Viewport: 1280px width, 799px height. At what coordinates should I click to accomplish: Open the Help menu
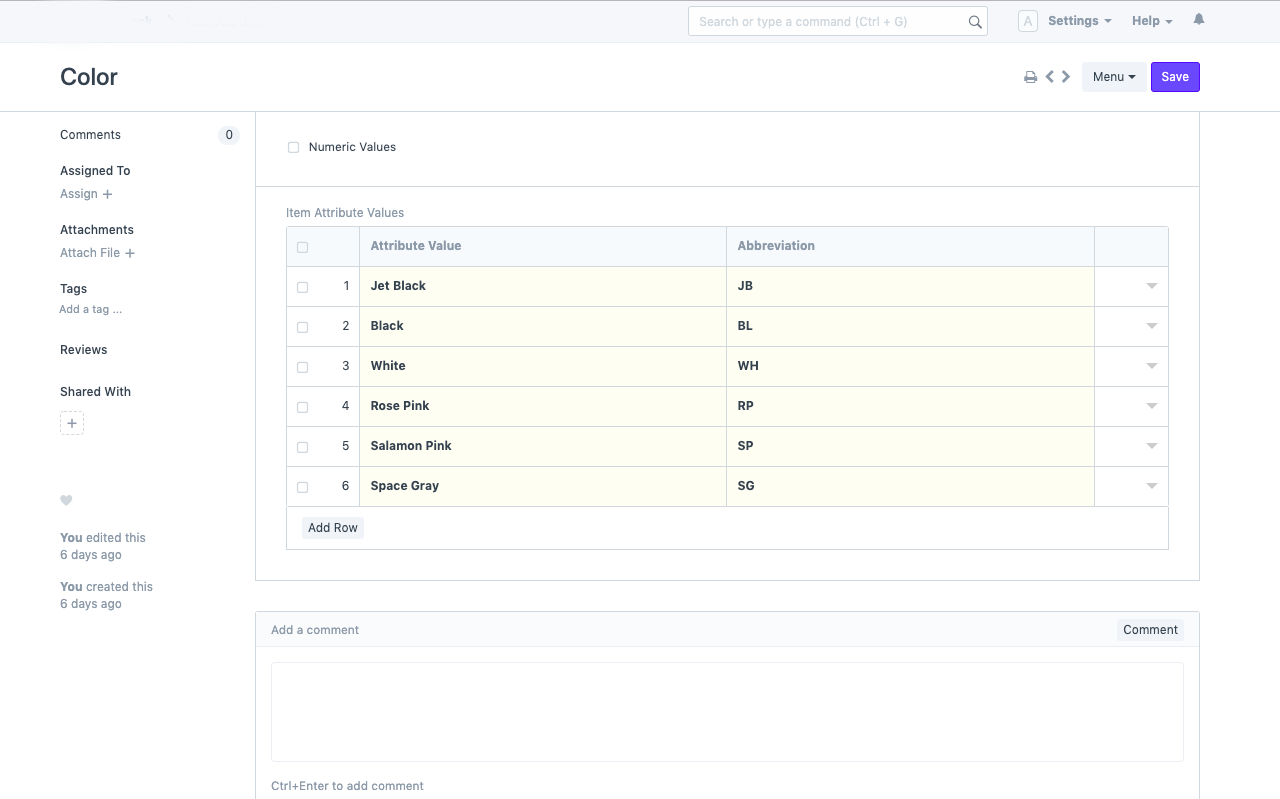click(x=1151, y=21)
